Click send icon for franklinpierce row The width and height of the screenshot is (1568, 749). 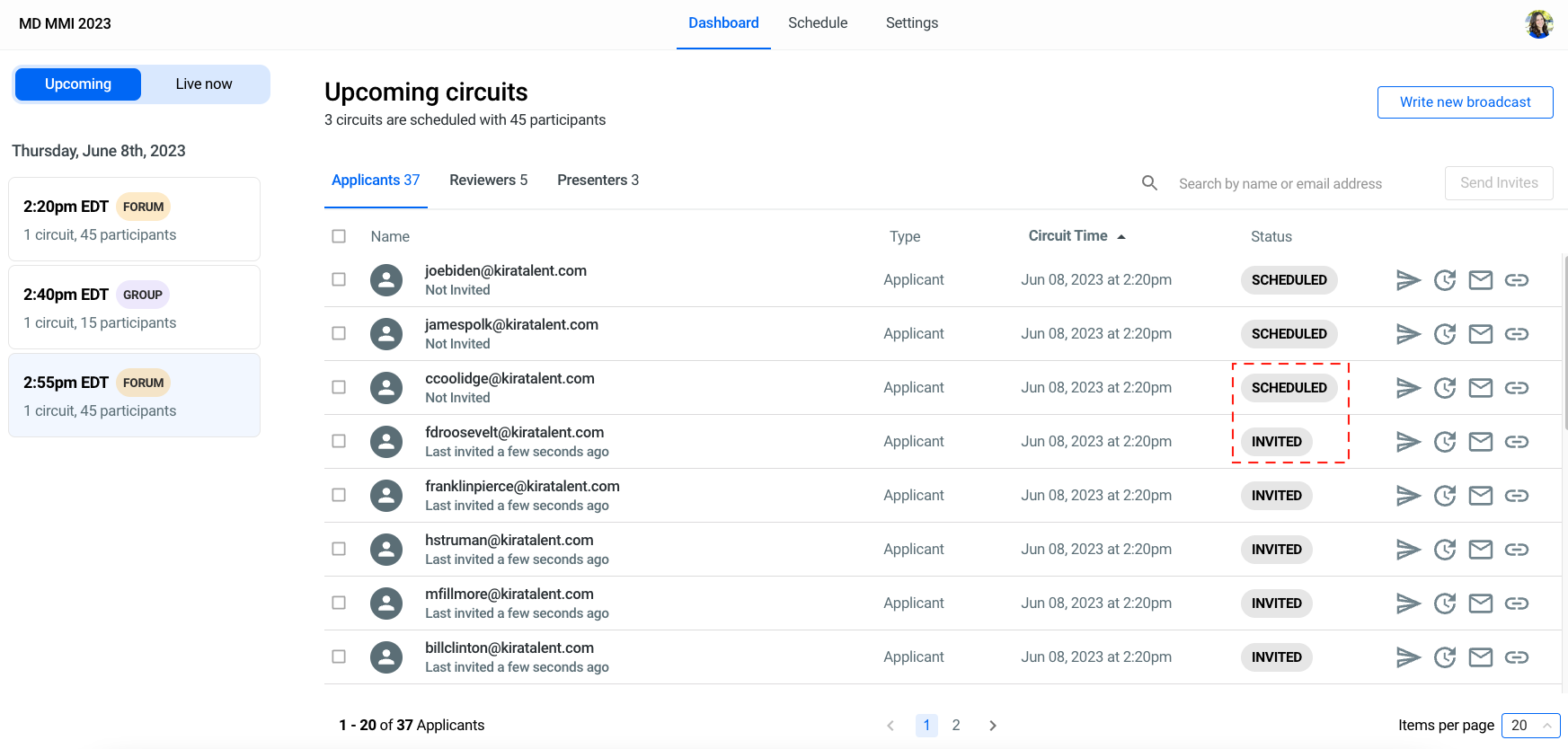[x=1408, y=496]
